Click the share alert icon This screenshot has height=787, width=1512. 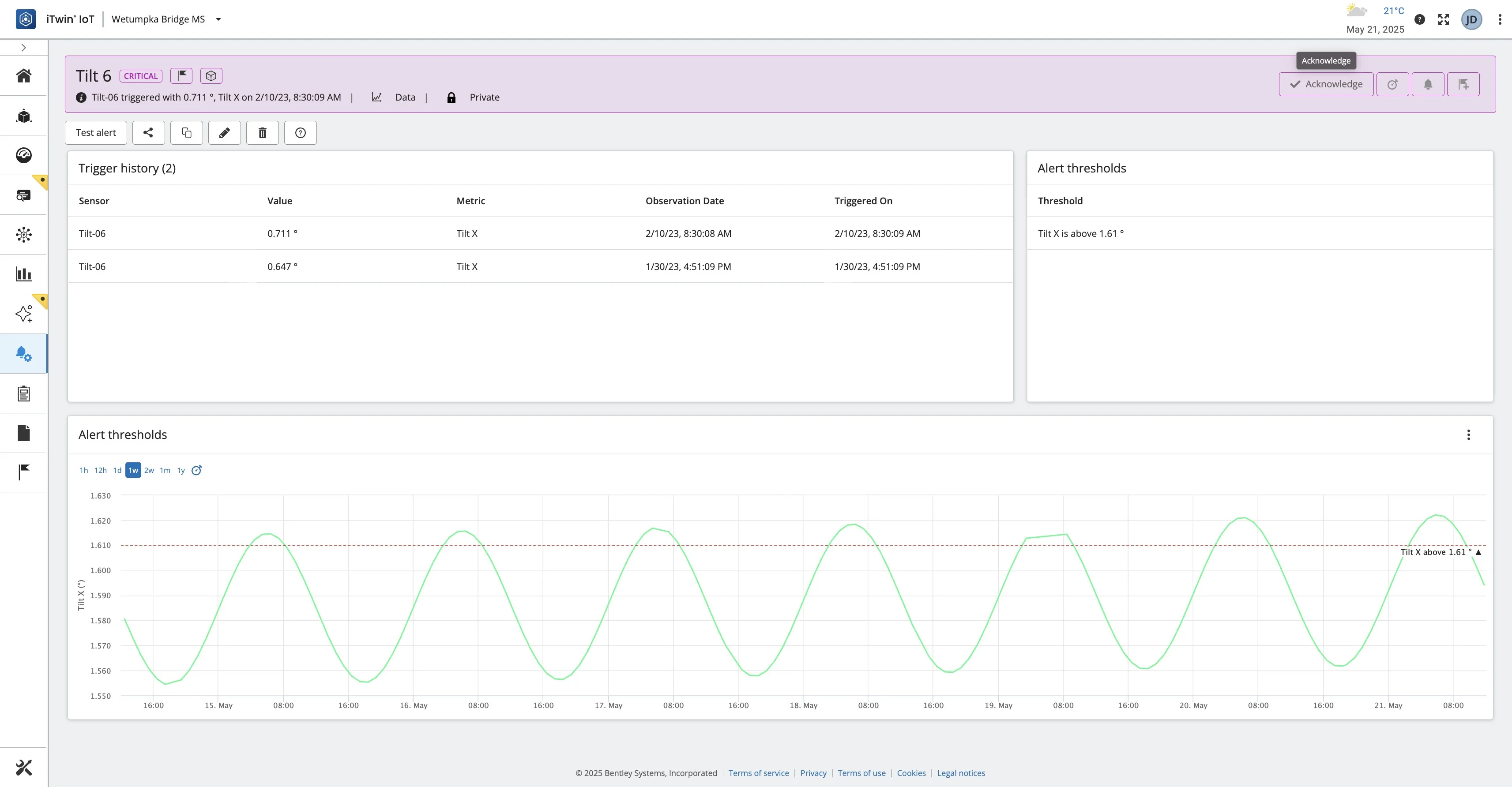pyautogui.click(x=148, y=133)
